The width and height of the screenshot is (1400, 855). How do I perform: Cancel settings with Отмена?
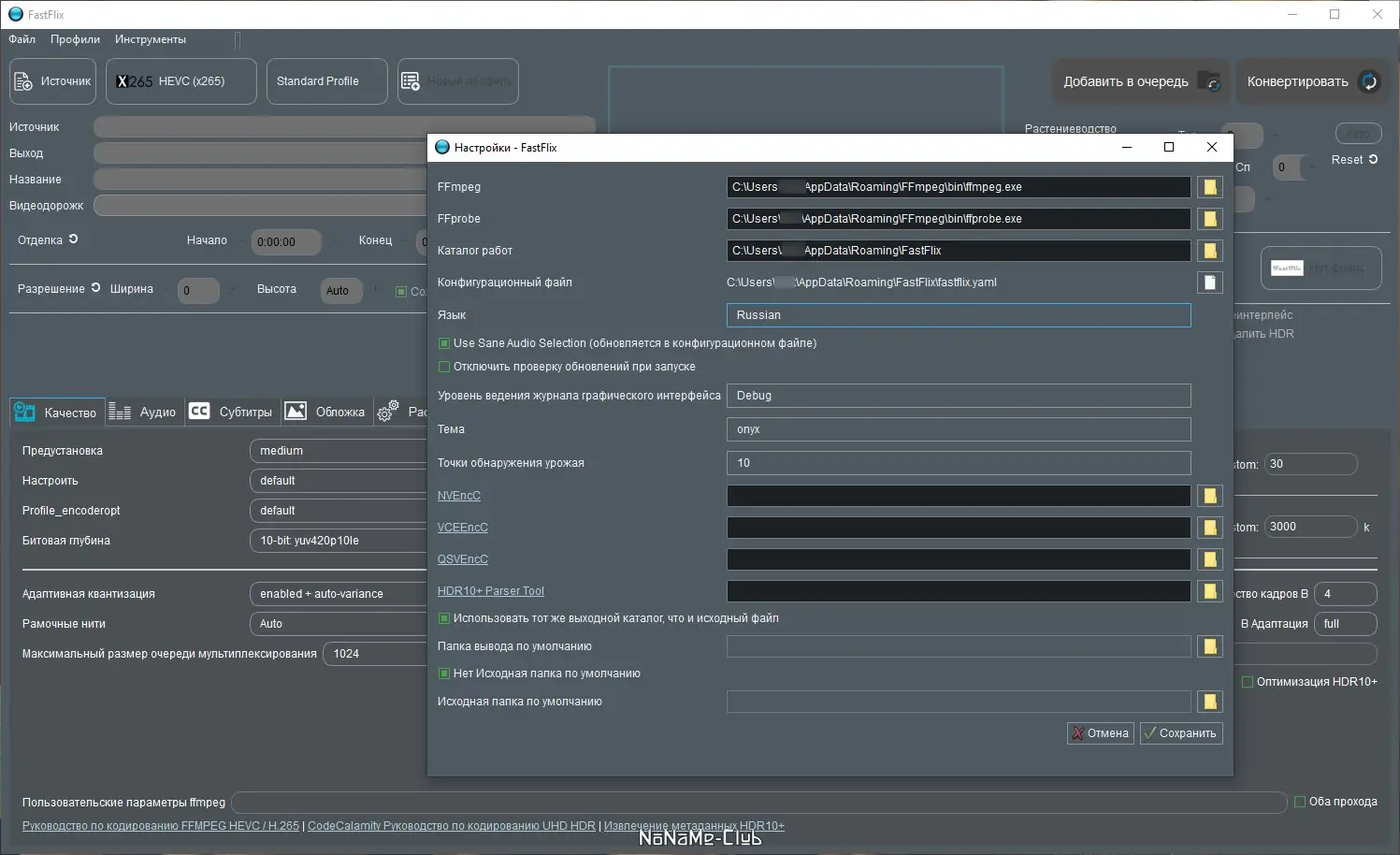(x=1101, y=733)
